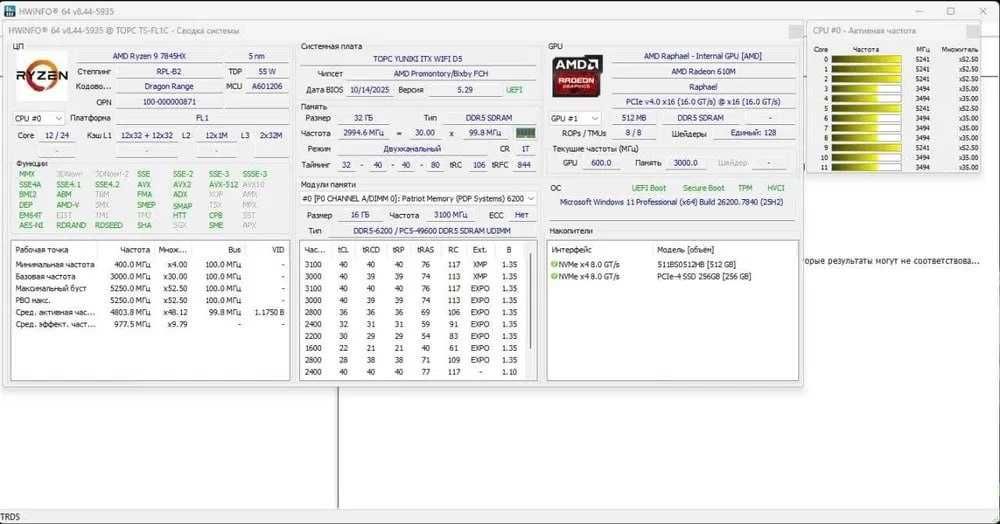Click the green icon beside 511BS0512HB drive
This screenshot has width=1000, height=524.
pos(554,264)
